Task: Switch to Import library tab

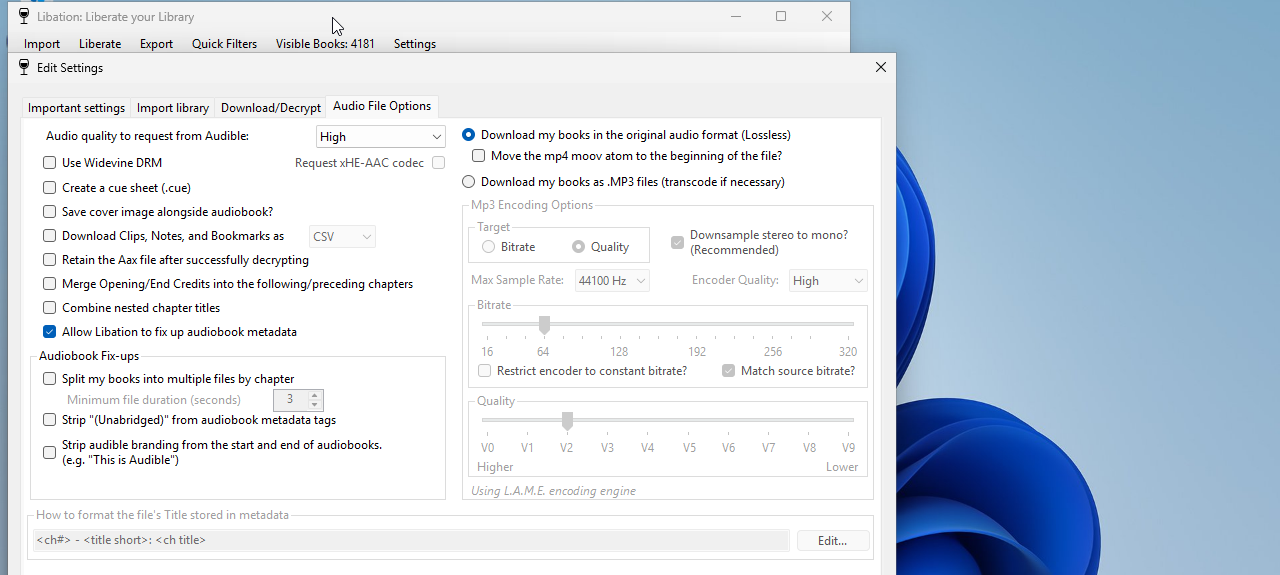Action: tap(173, 108)
